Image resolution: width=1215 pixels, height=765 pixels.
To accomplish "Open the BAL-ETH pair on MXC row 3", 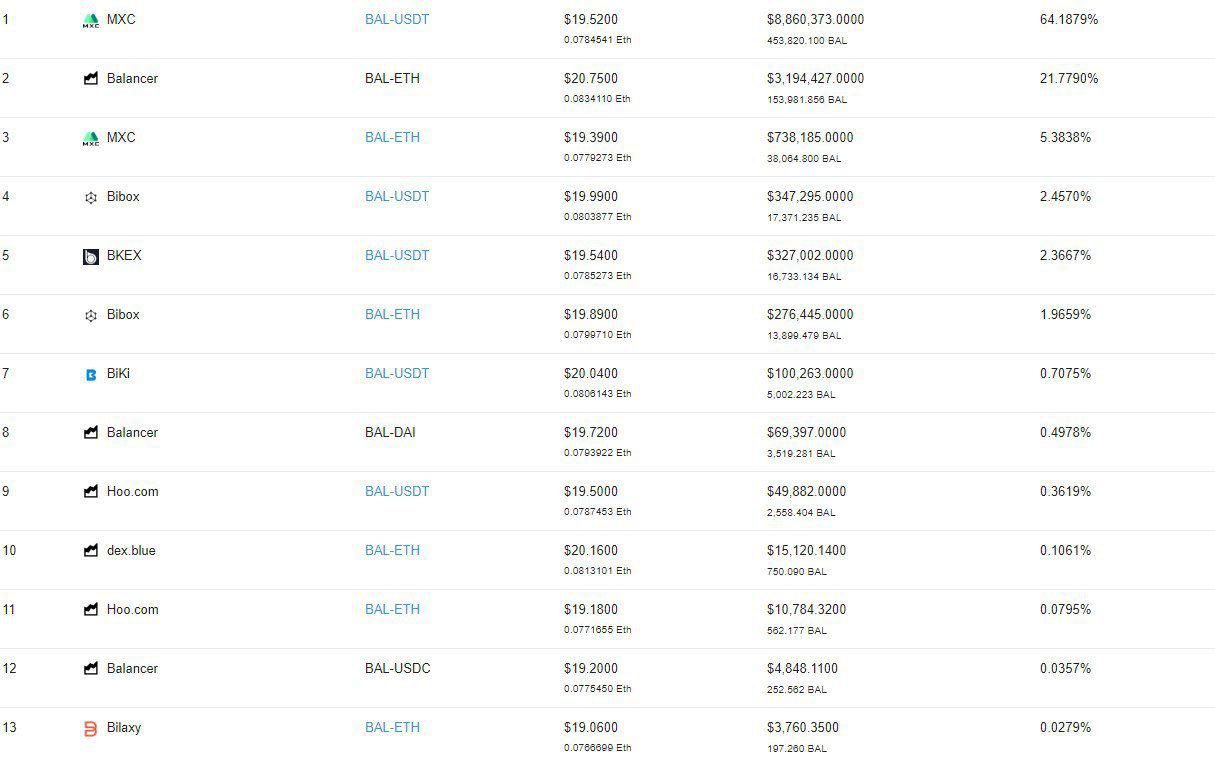I will 392,137.
